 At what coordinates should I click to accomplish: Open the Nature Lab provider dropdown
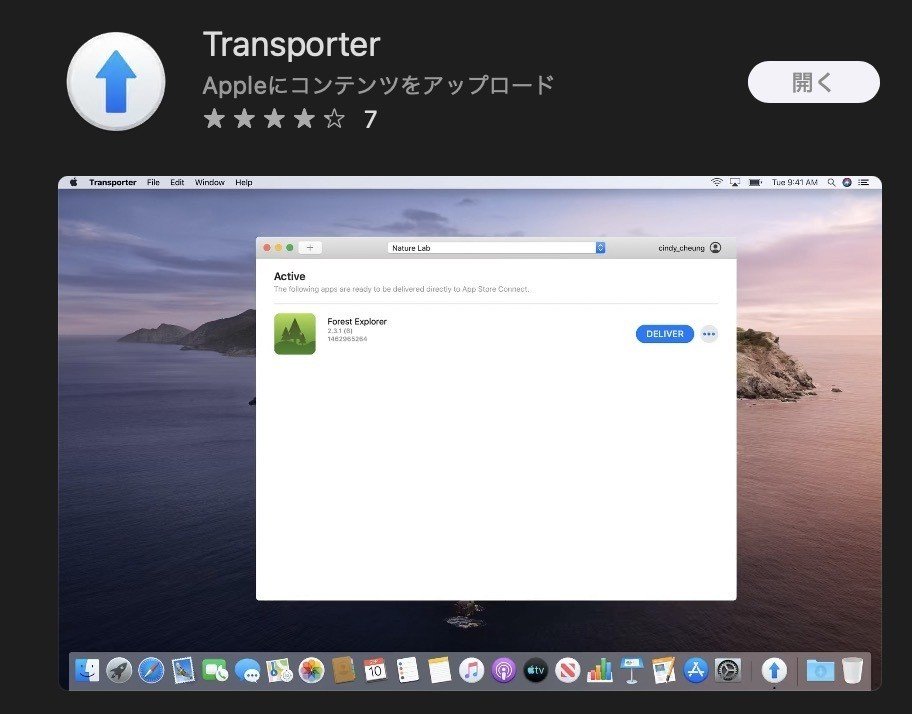[496, 248]
